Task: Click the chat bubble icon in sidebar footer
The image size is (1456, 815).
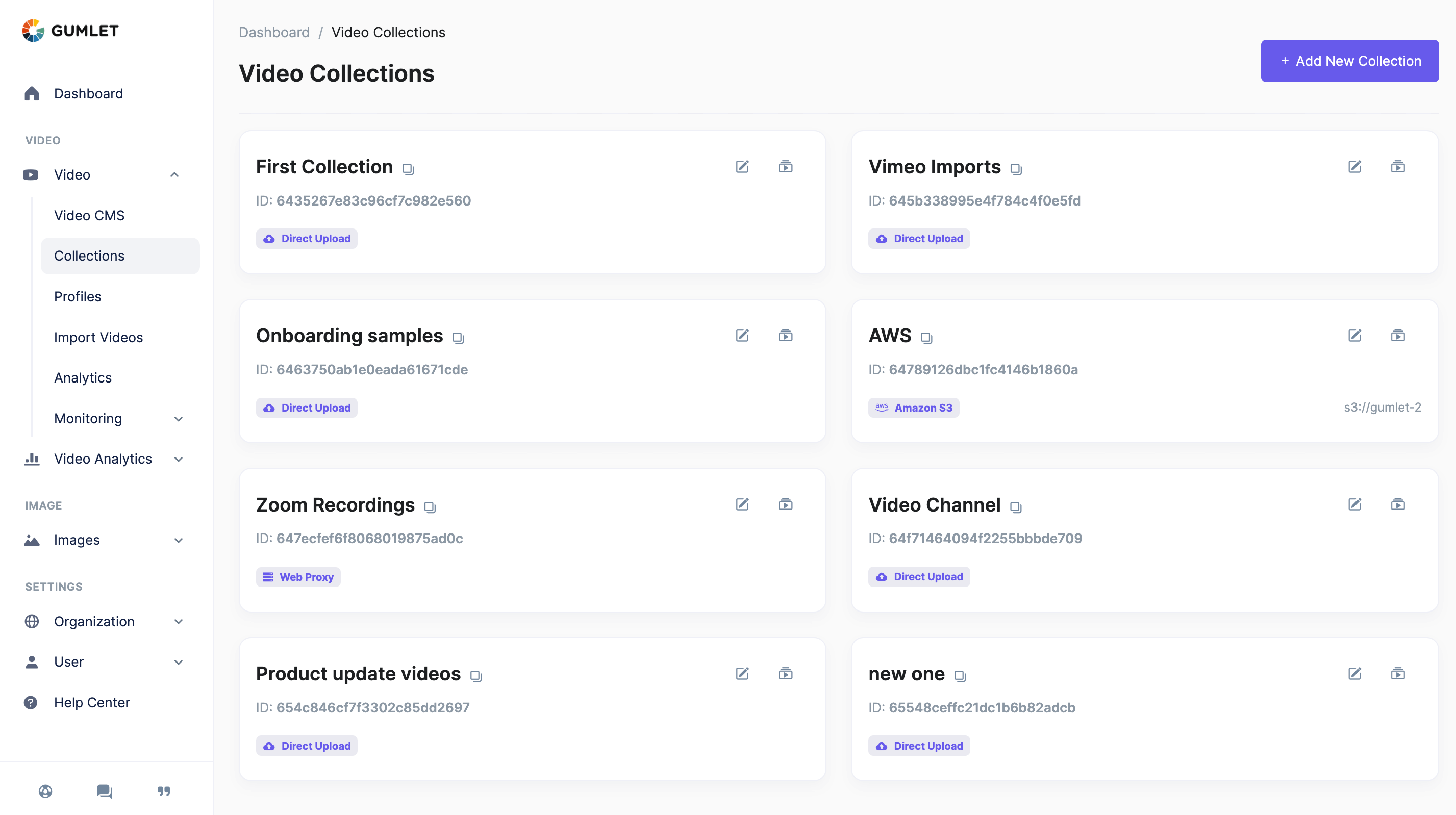Action: click(x=104, y=791)
